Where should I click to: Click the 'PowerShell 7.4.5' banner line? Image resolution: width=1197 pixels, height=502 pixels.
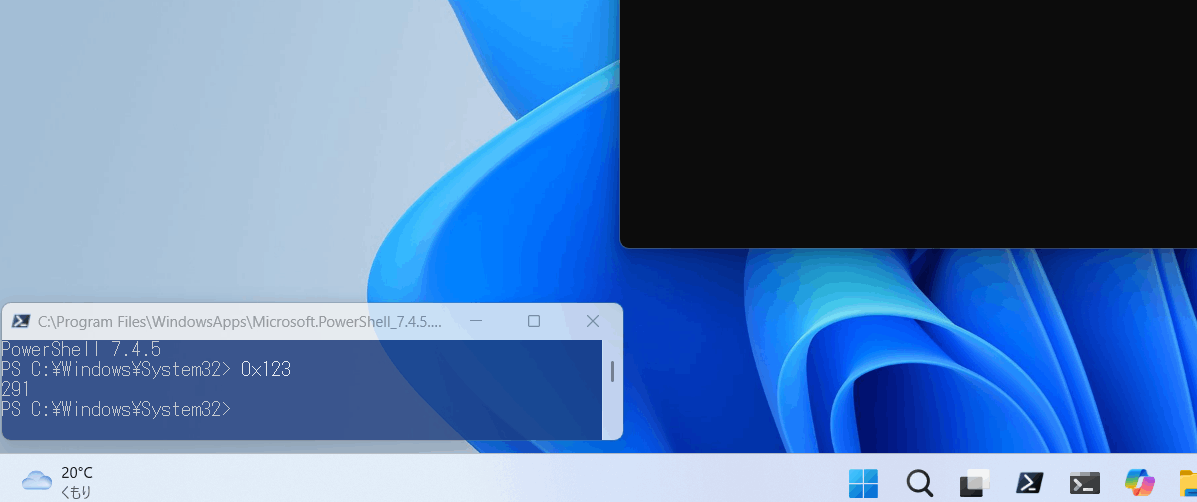(x=81, y=350)
